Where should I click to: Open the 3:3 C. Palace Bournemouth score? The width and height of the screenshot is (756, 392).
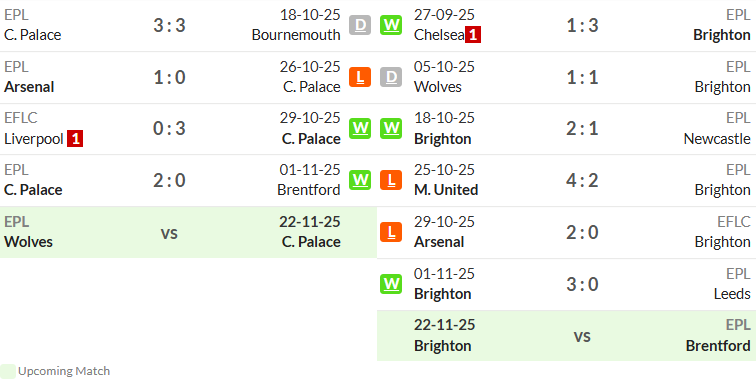pyautogui.click(x=169, y=25)
